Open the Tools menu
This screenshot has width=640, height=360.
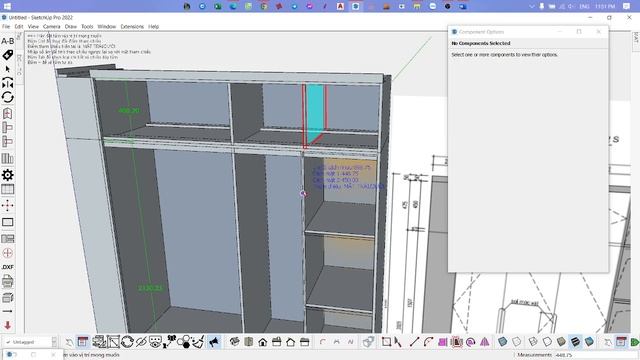pos(87,27)
